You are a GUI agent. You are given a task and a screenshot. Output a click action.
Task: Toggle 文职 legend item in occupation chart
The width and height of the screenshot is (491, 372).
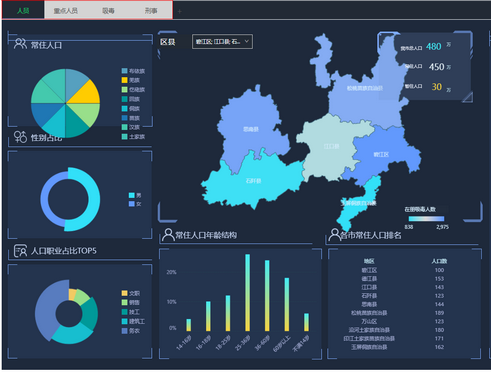131,293
